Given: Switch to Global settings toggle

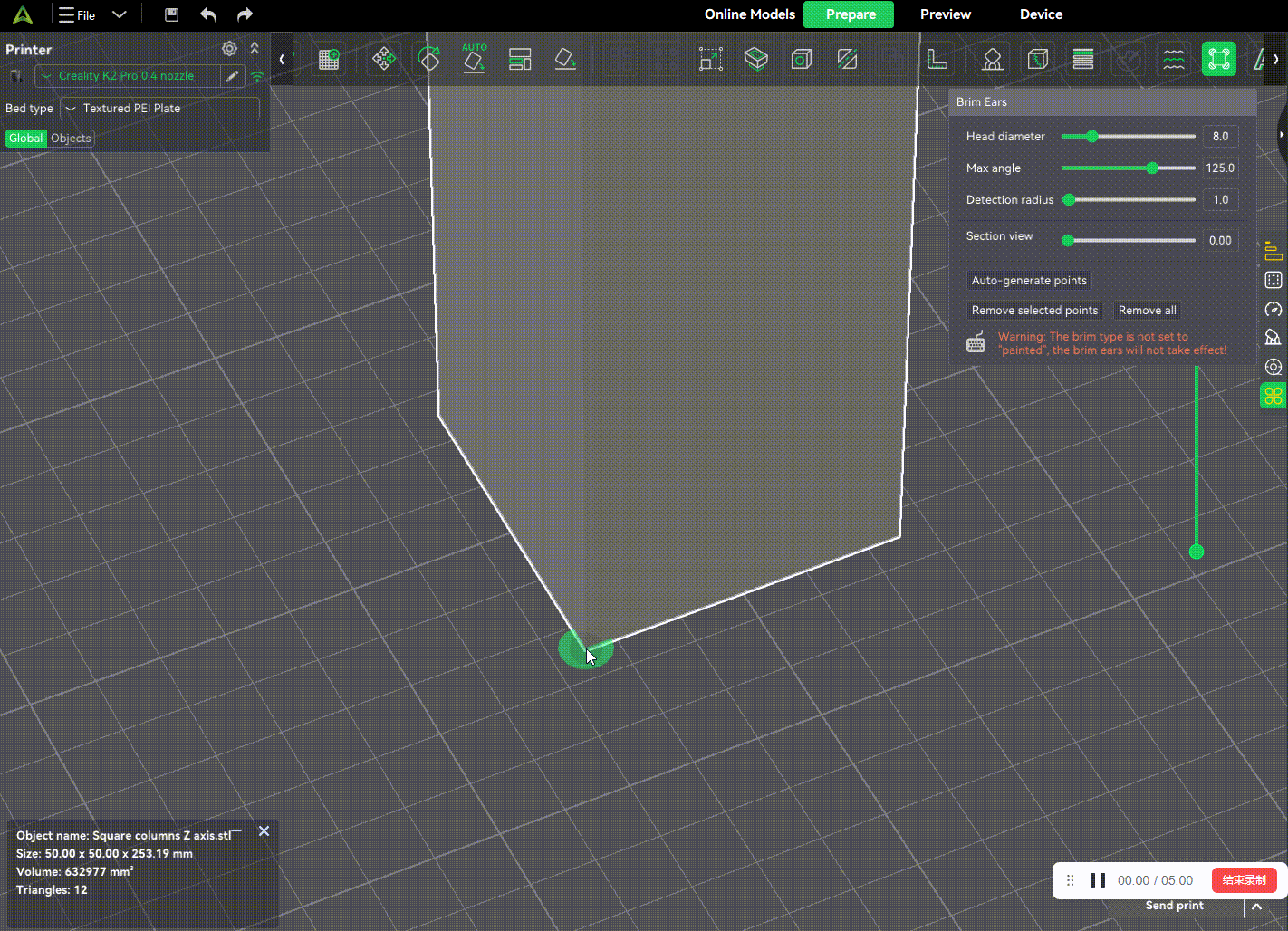Looking at the screenshot, I should [25, 139].
